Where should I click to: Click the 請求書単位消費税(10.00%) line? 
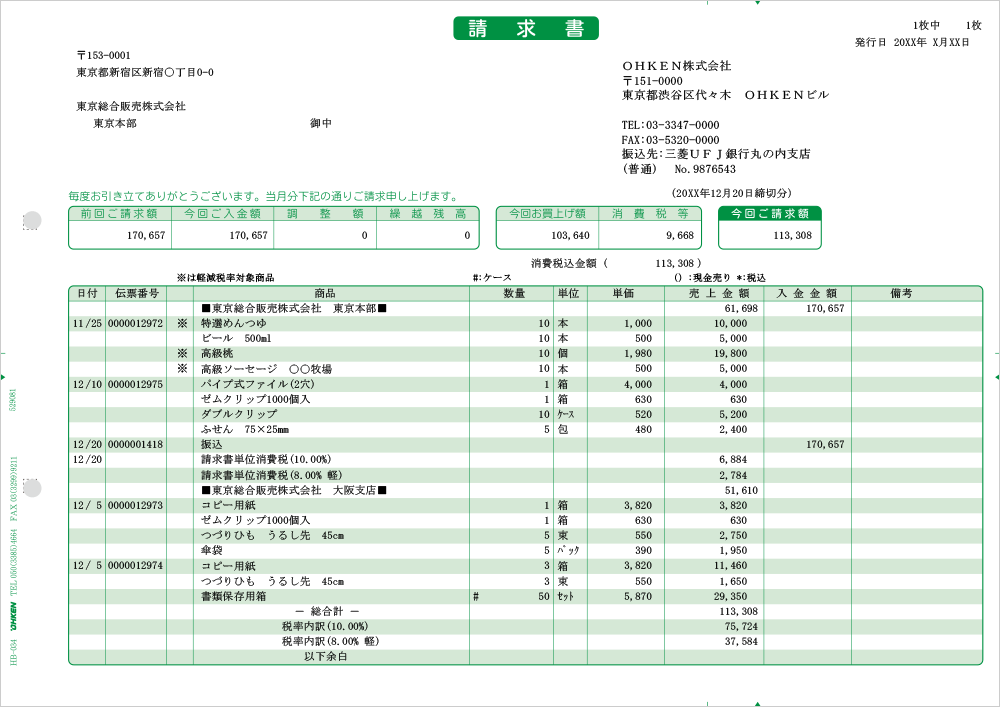point(267,459)
